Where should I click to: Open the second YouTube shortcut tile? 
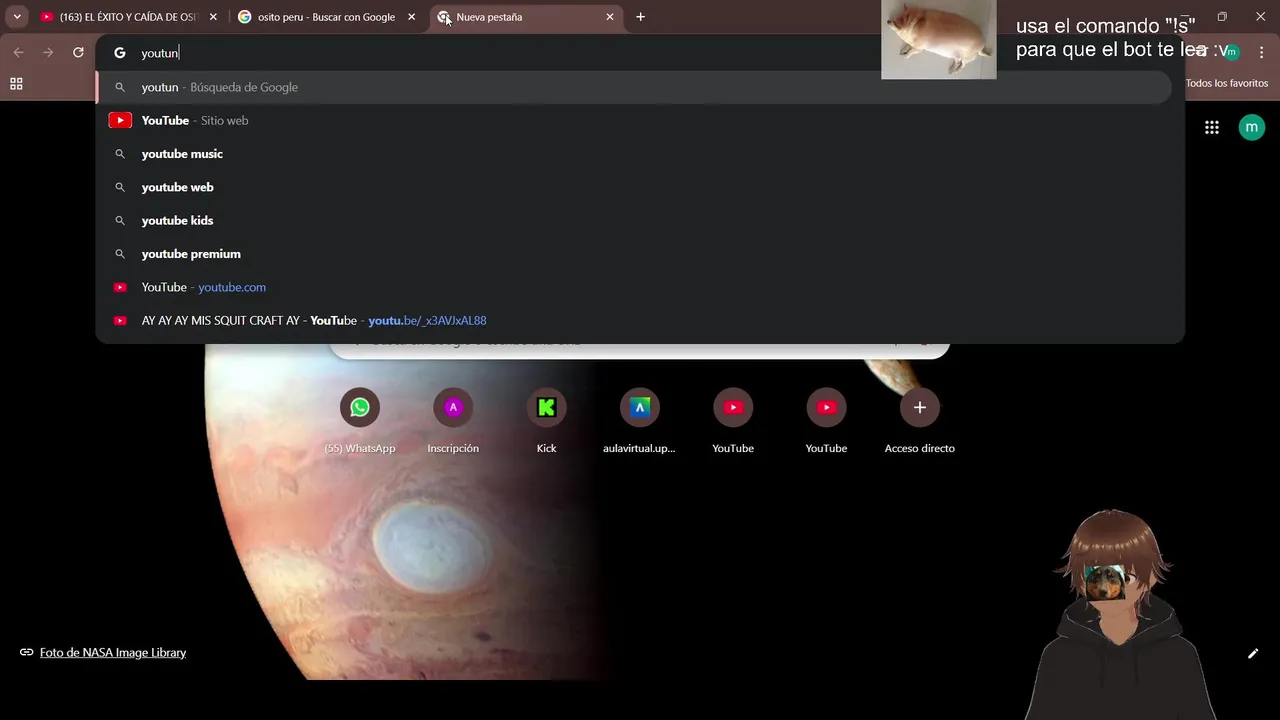pyautogui.click(x=826, y=420)
